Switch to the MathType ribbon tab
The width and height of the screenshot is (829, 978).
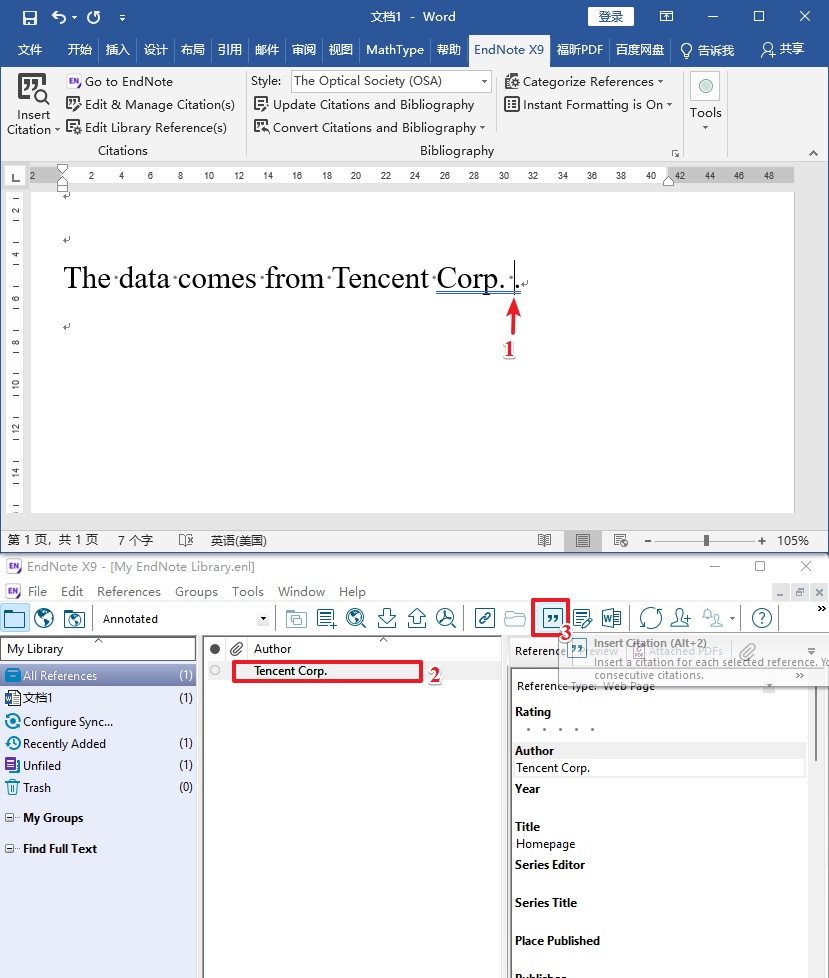click(x=395, y=50)
